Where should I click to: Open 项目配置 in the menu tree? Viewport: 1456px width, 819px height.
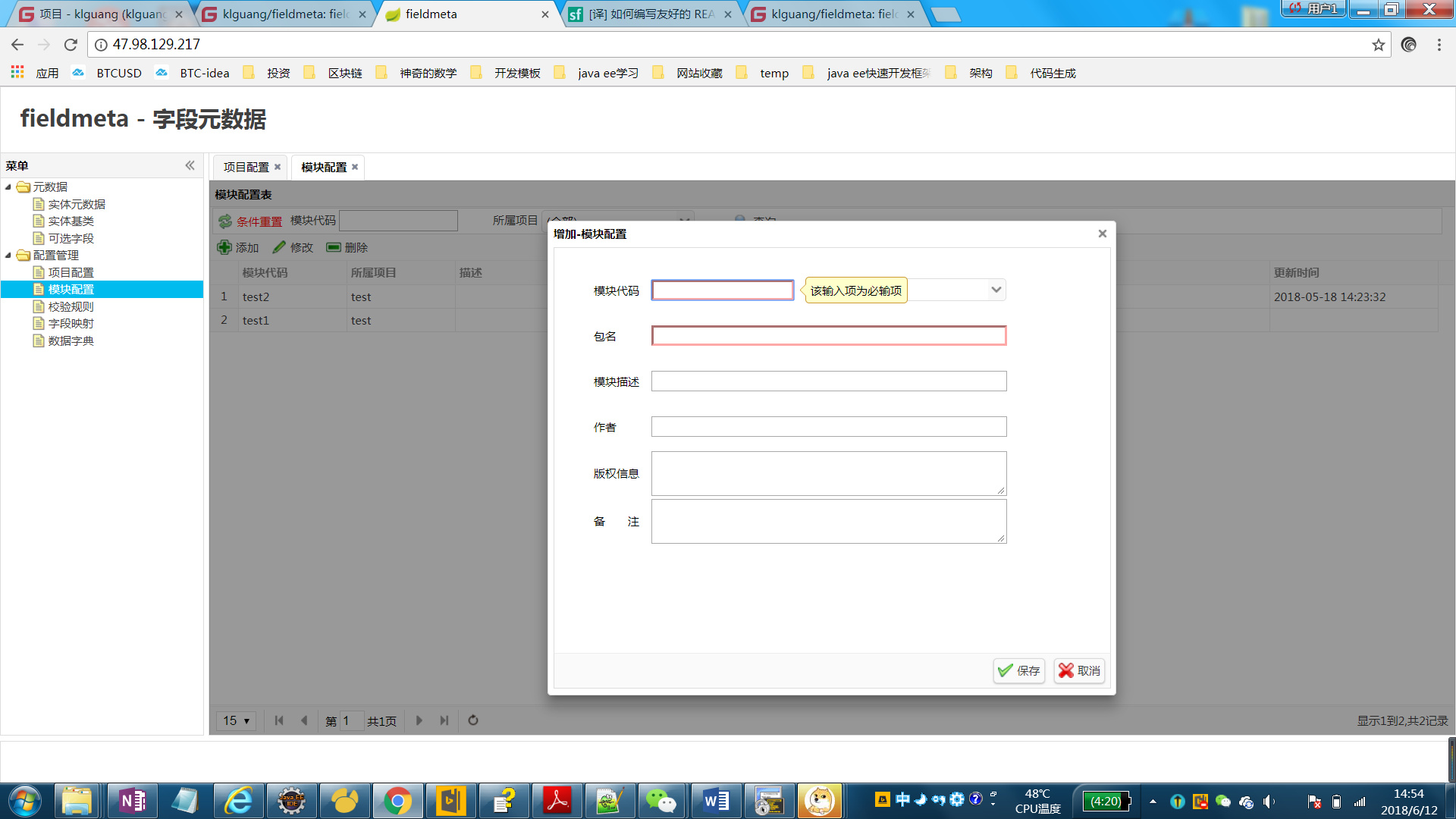pyautogui.click(x=71, y=272)
